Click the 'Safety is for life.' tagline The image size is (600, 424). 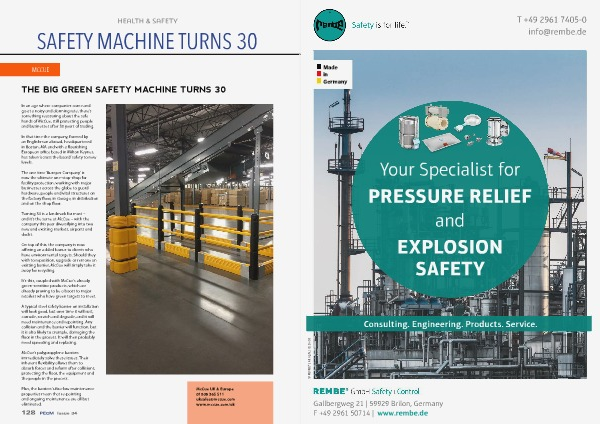[380, 25]
